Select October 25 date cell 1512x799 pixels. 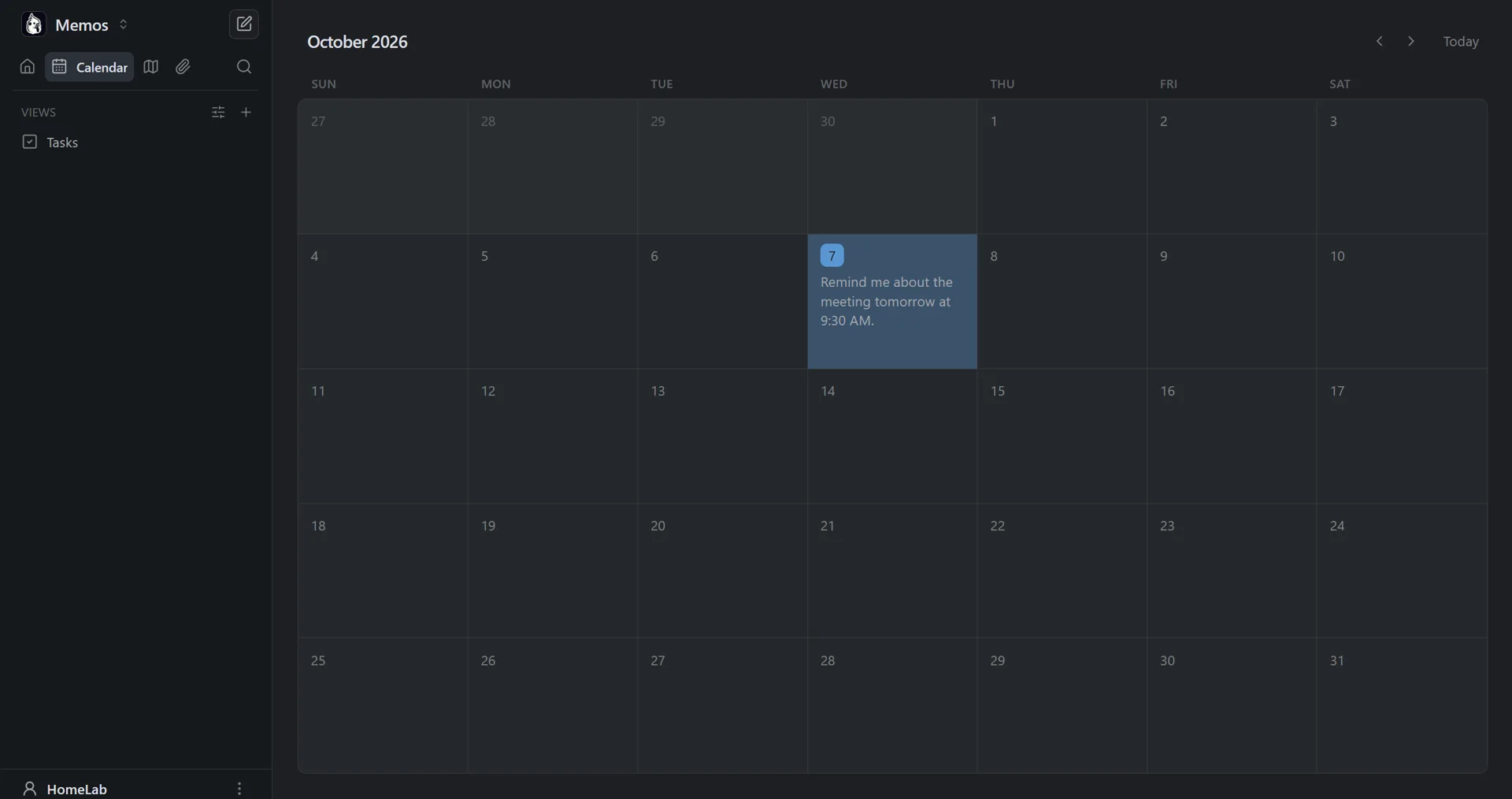(x=383, y=705)
